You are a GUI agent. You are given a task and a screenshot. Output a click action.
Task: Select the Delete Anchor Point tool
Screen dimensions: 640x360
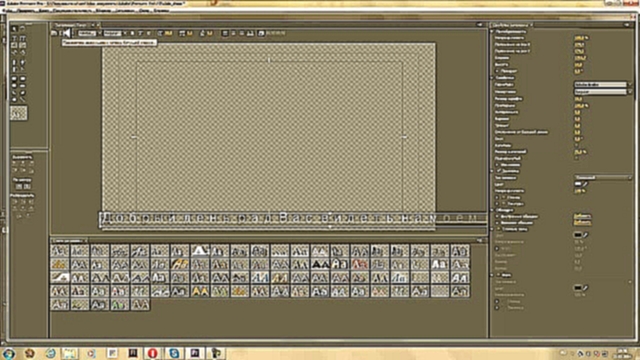pos(22,62)
